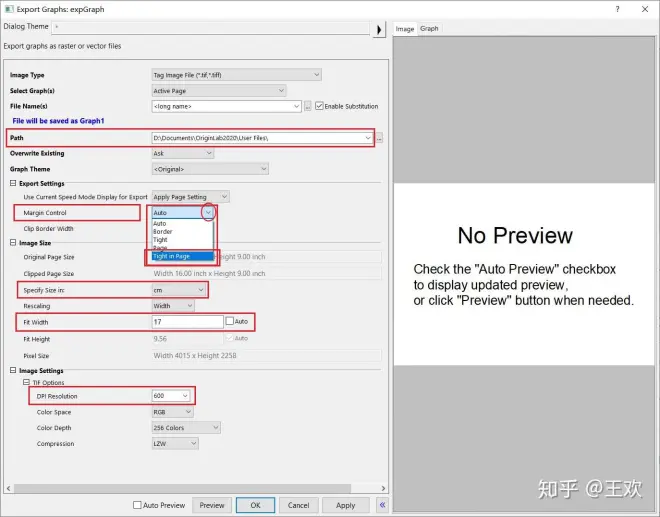Click the 'No Preview' heading text
660x517 pixels.
pyautogui.click(x=515, y=235)
